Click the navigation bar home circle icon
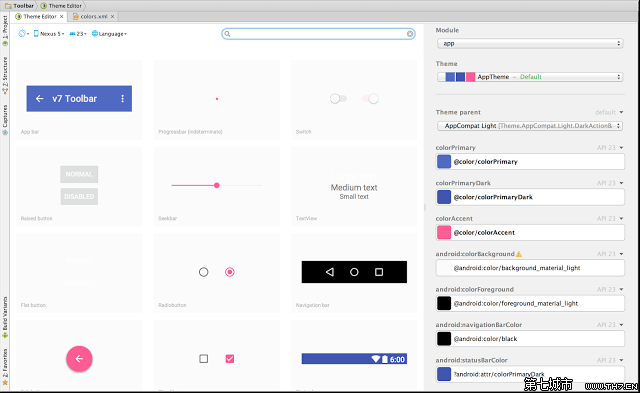 (x=354, y=272)
